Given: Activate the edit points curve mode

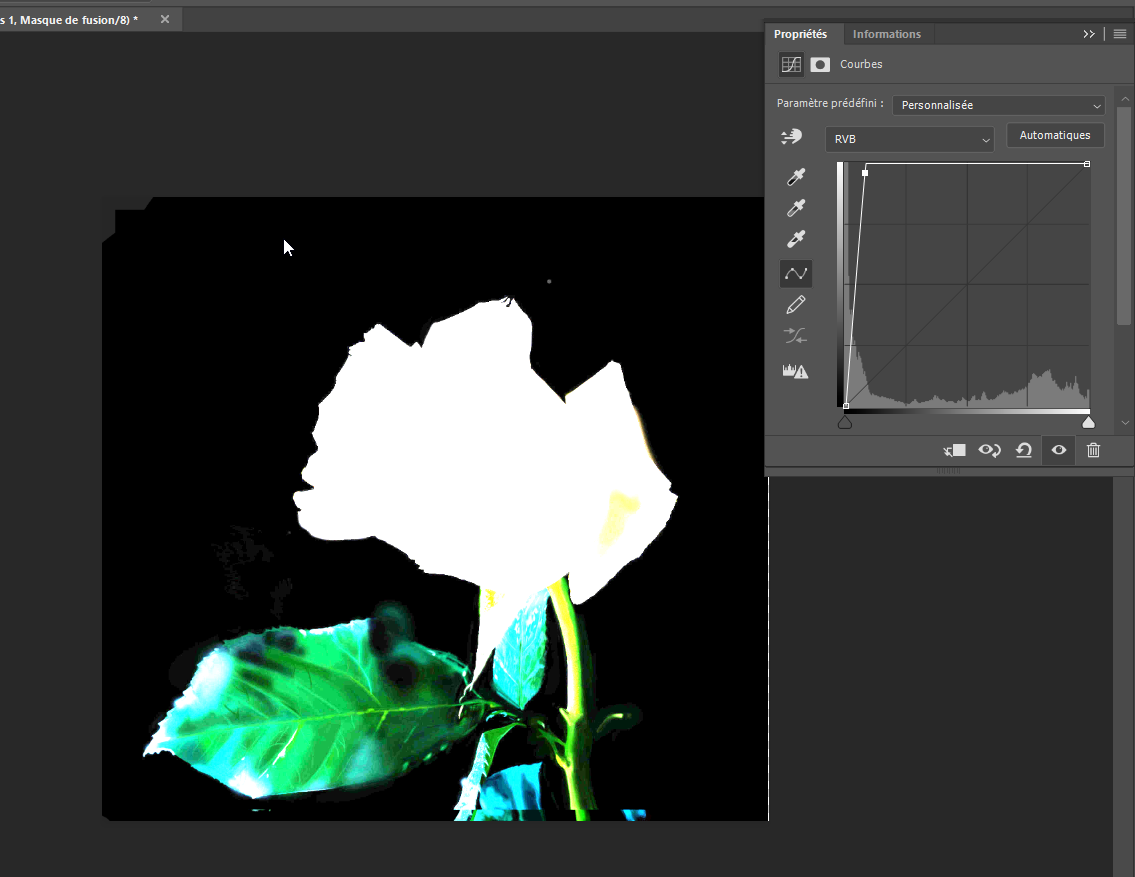Looking at the screenshot, I should [795, 272].
